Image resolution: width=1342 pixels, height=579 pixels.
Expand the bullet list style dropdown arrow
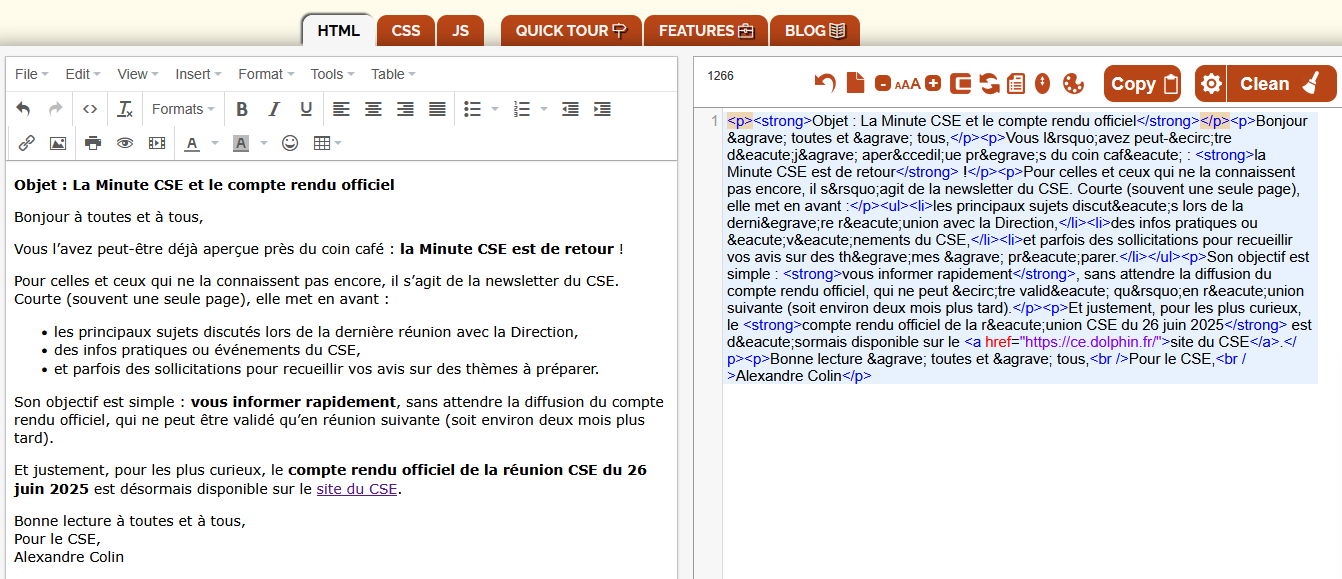coord(495,109)
